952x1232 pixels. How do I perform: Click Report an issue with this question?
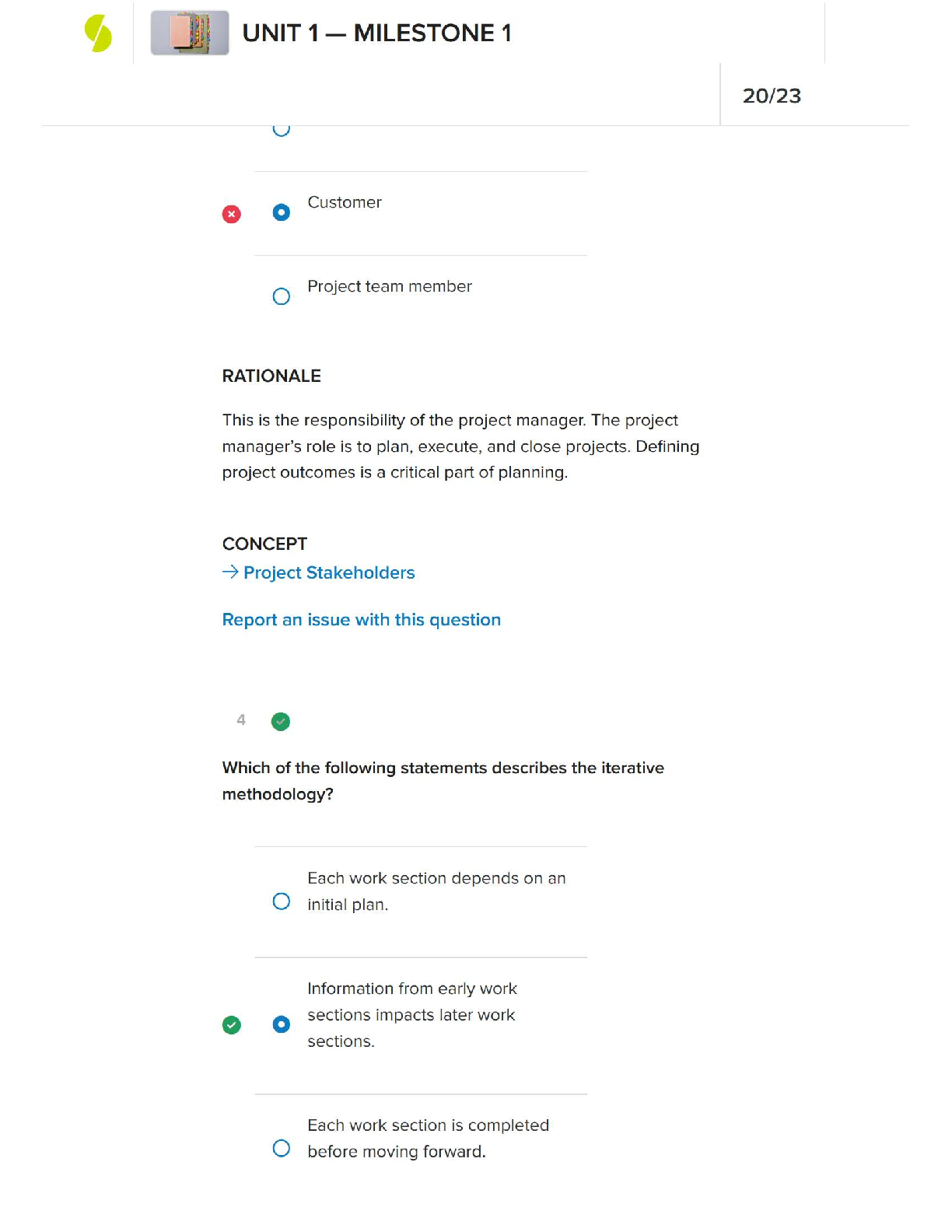(361, 620)
